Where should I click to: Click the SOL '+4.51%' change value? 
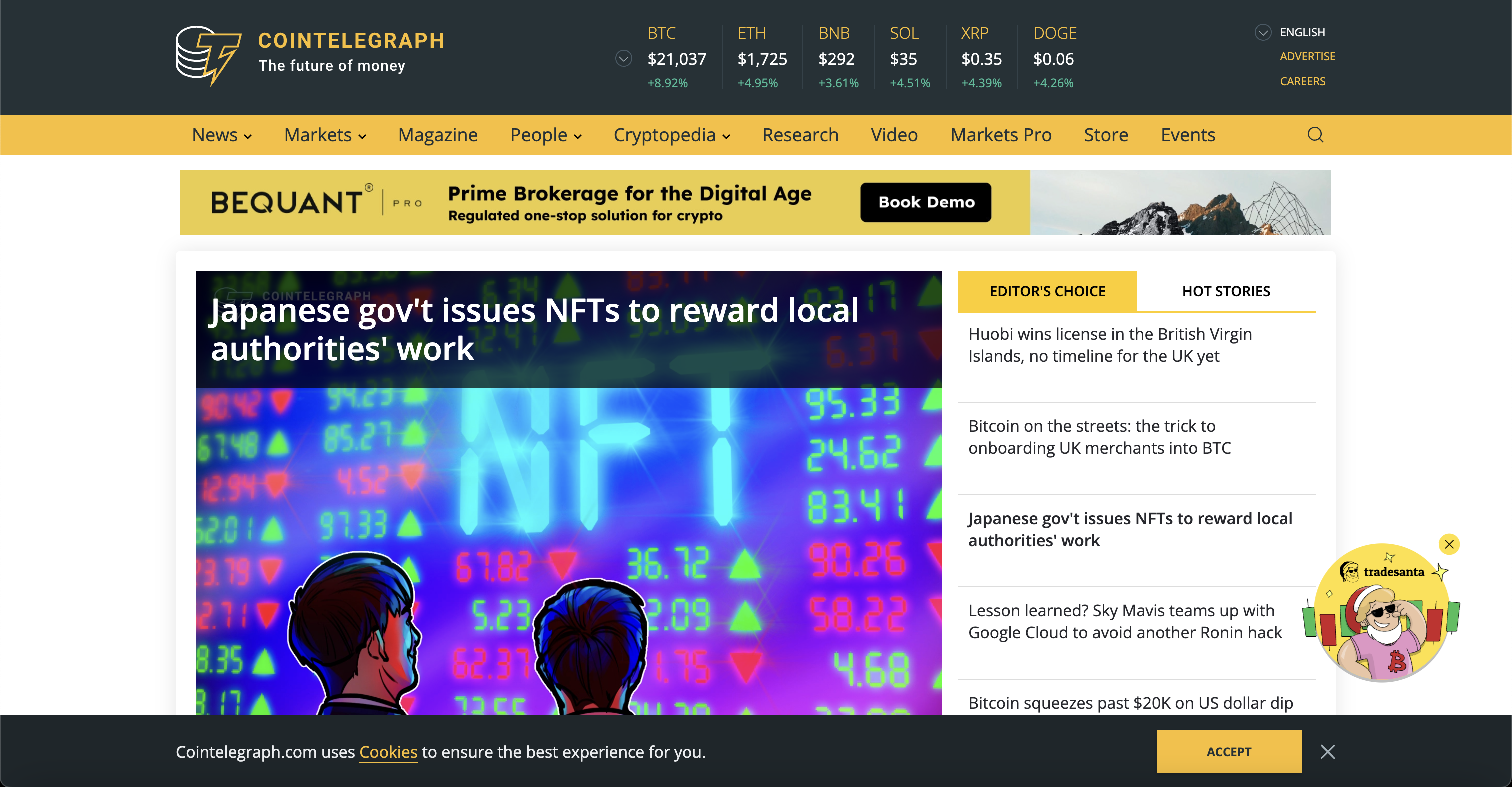pyautogui.click(x=910, y=83)
